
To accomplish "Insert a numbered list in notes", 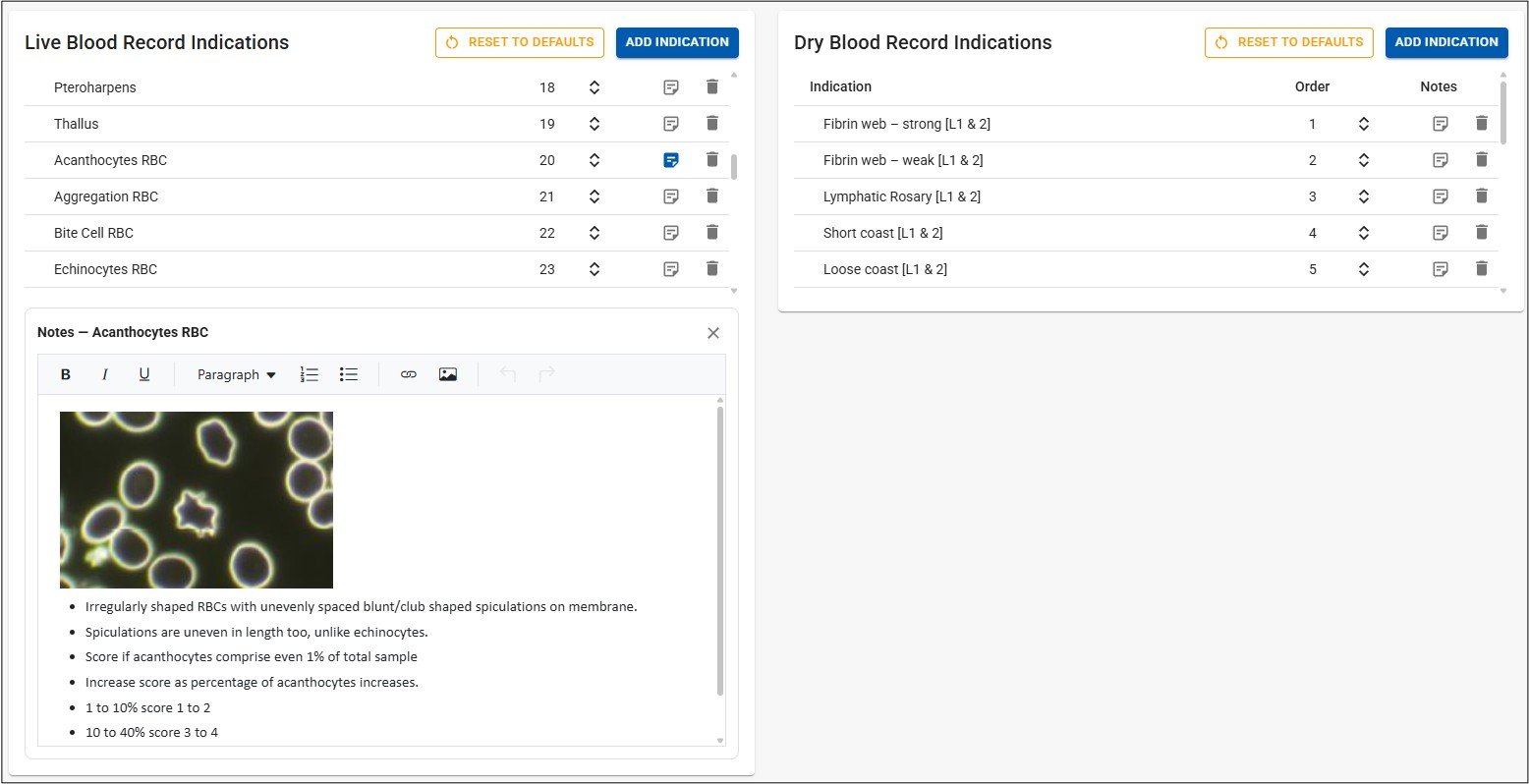I will pos(310,374).
